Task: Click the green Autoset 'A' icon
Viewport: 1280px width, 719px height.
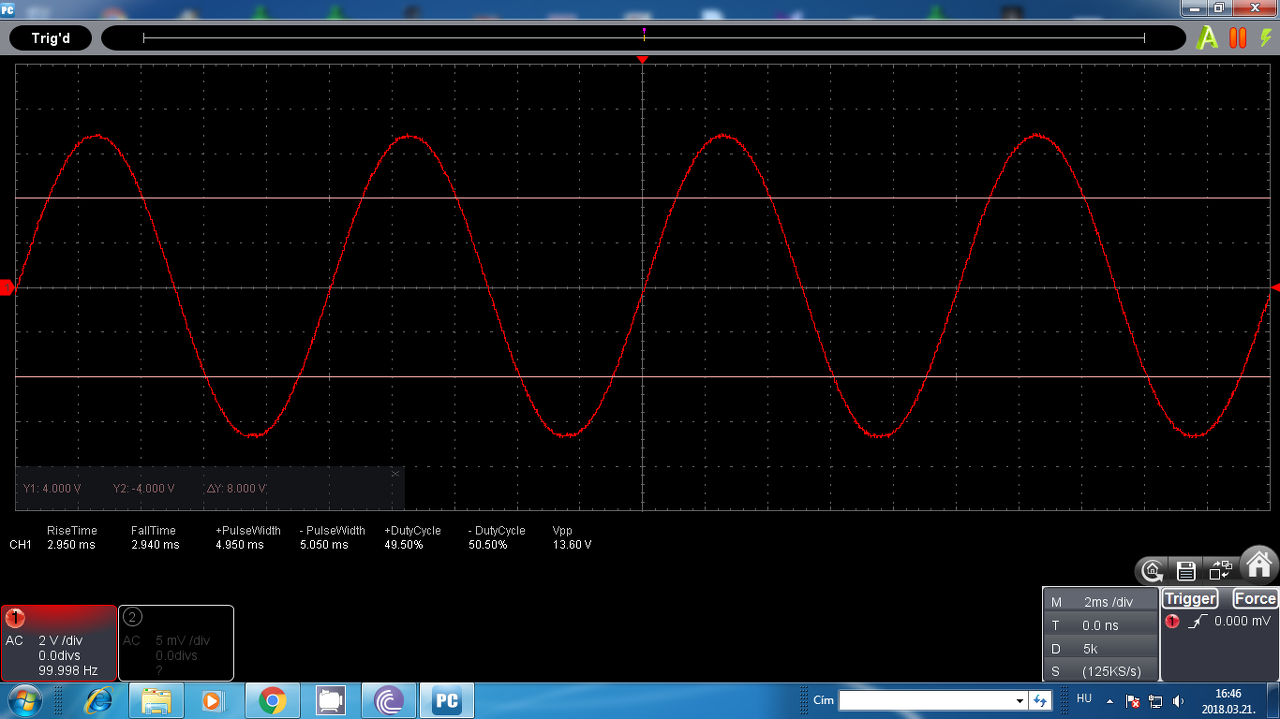Action: pyautogui.click(x=1208, y=38)
